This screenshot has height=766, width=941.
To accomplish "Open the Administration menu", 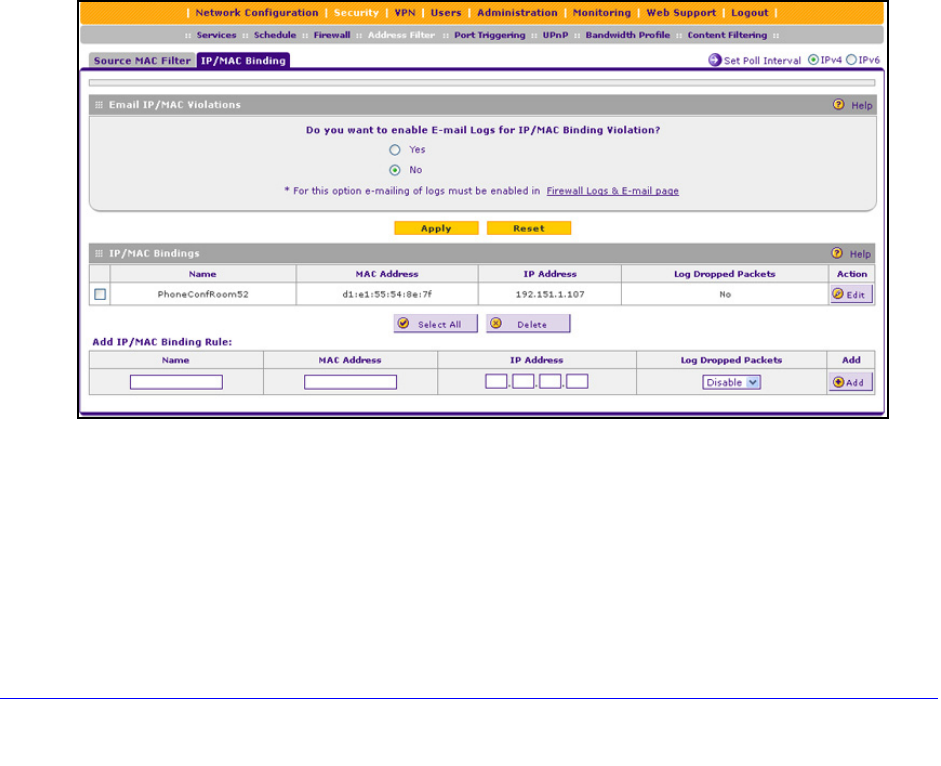I will (x=517, y=13).
